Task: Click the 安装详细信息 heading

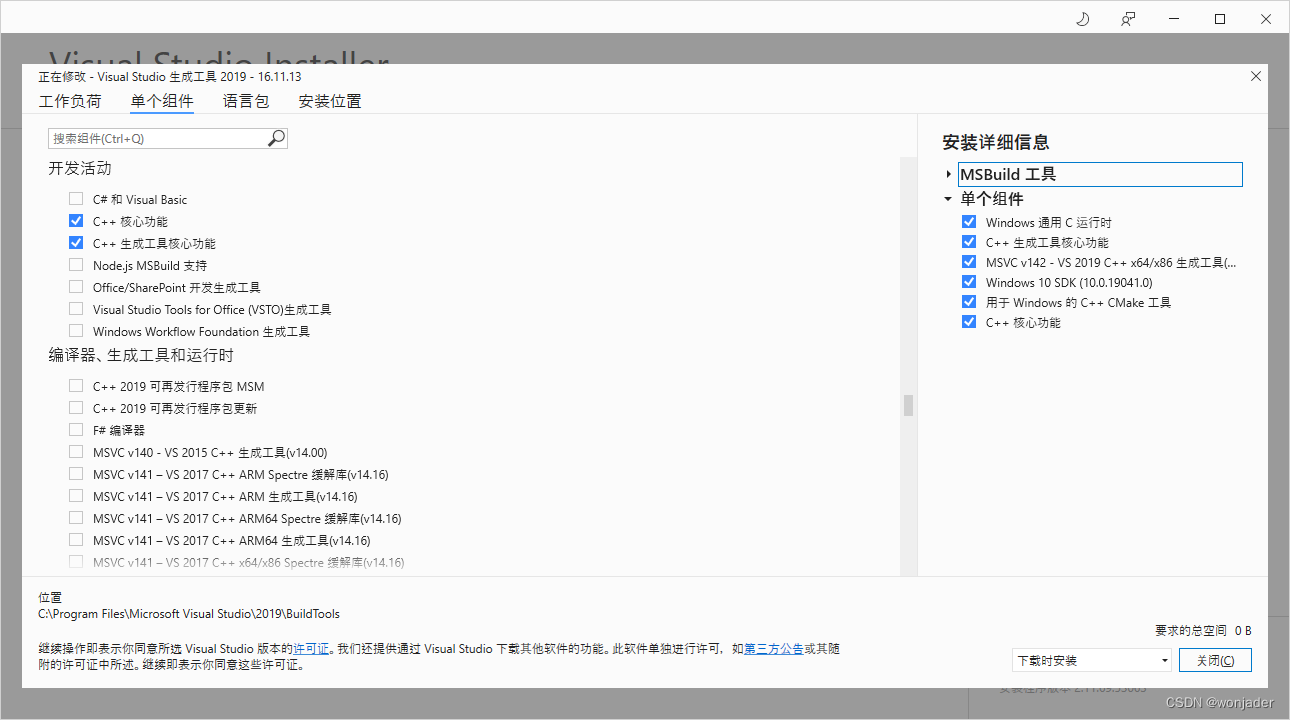Action: pos(996,142)
